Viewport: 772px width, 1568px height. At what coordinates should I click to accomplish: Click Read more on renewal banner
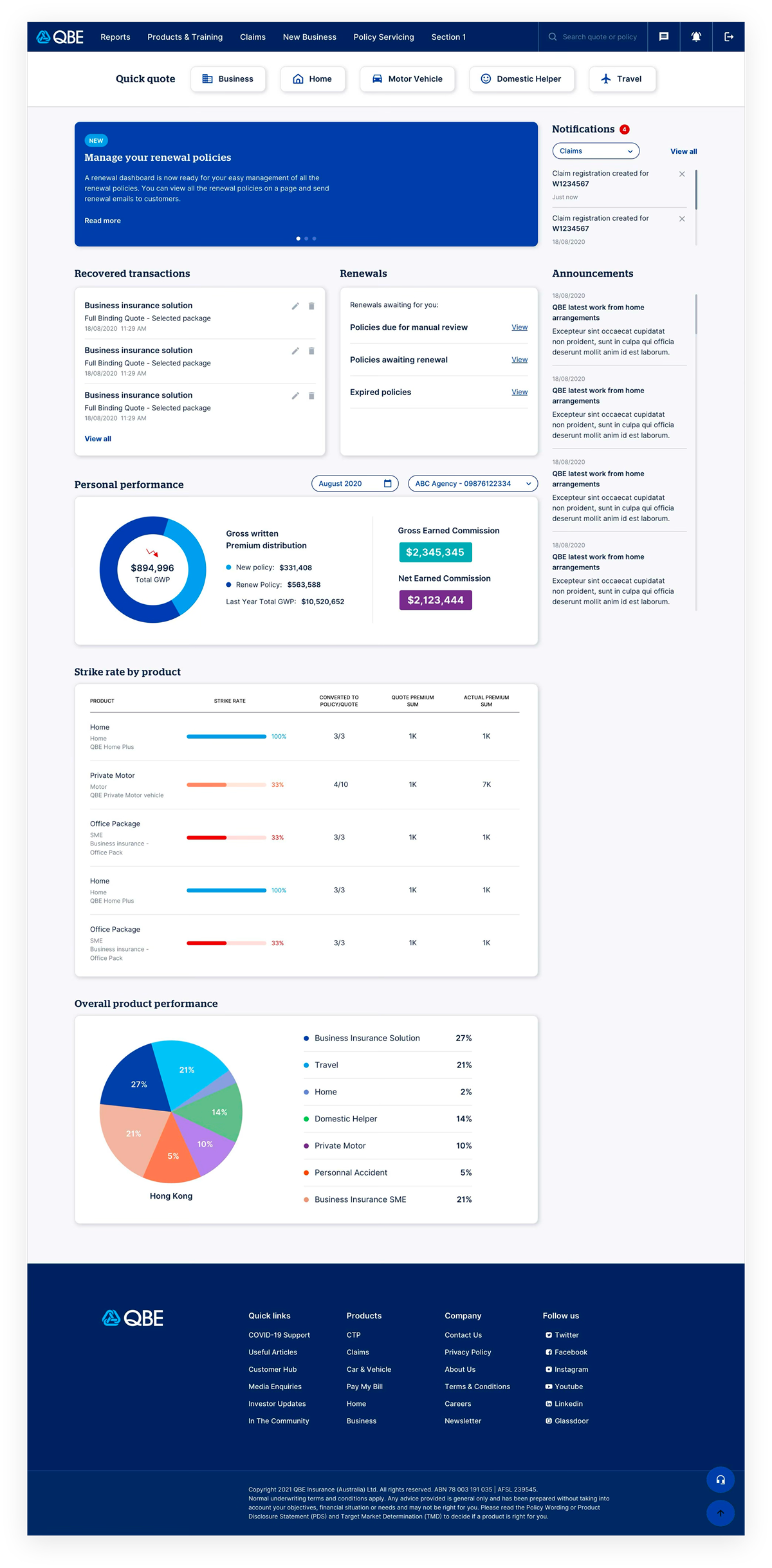102,221
